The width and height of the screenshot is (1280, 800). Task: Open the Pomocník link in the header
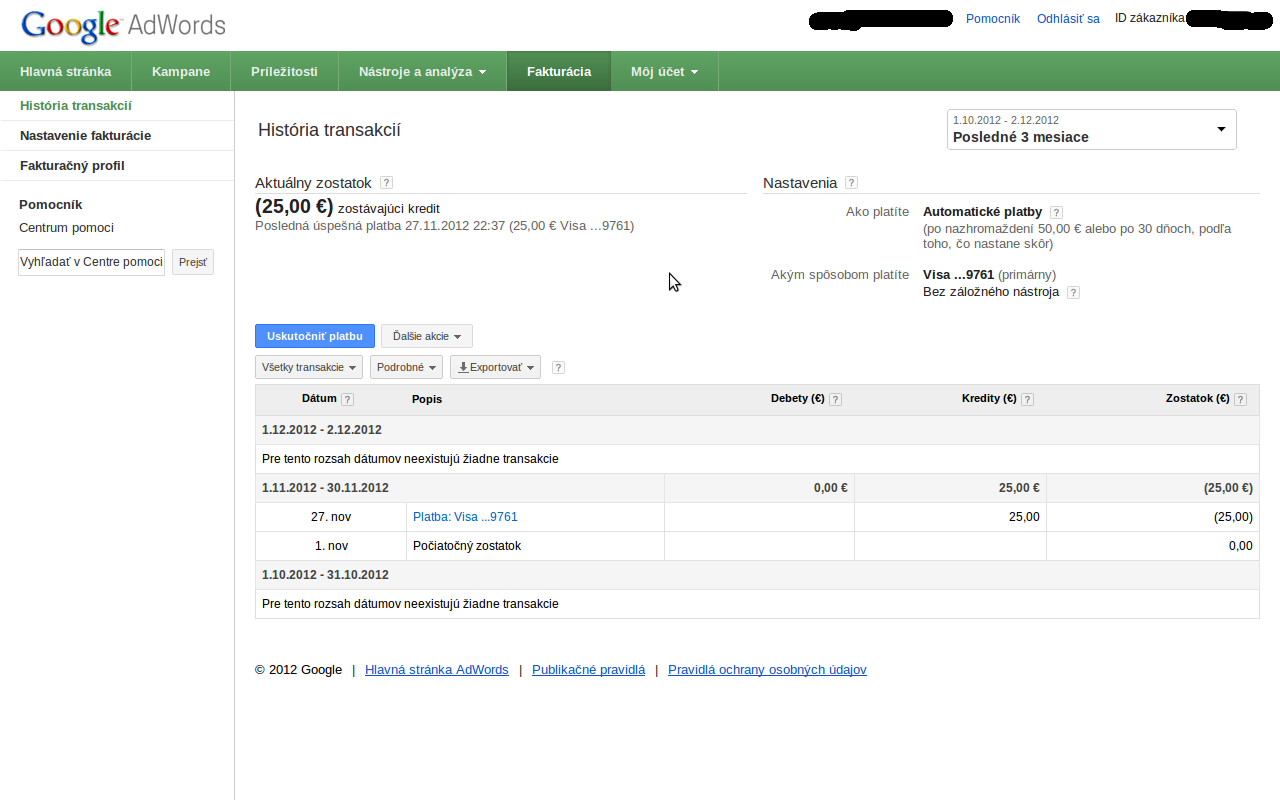tap(993, 19)
